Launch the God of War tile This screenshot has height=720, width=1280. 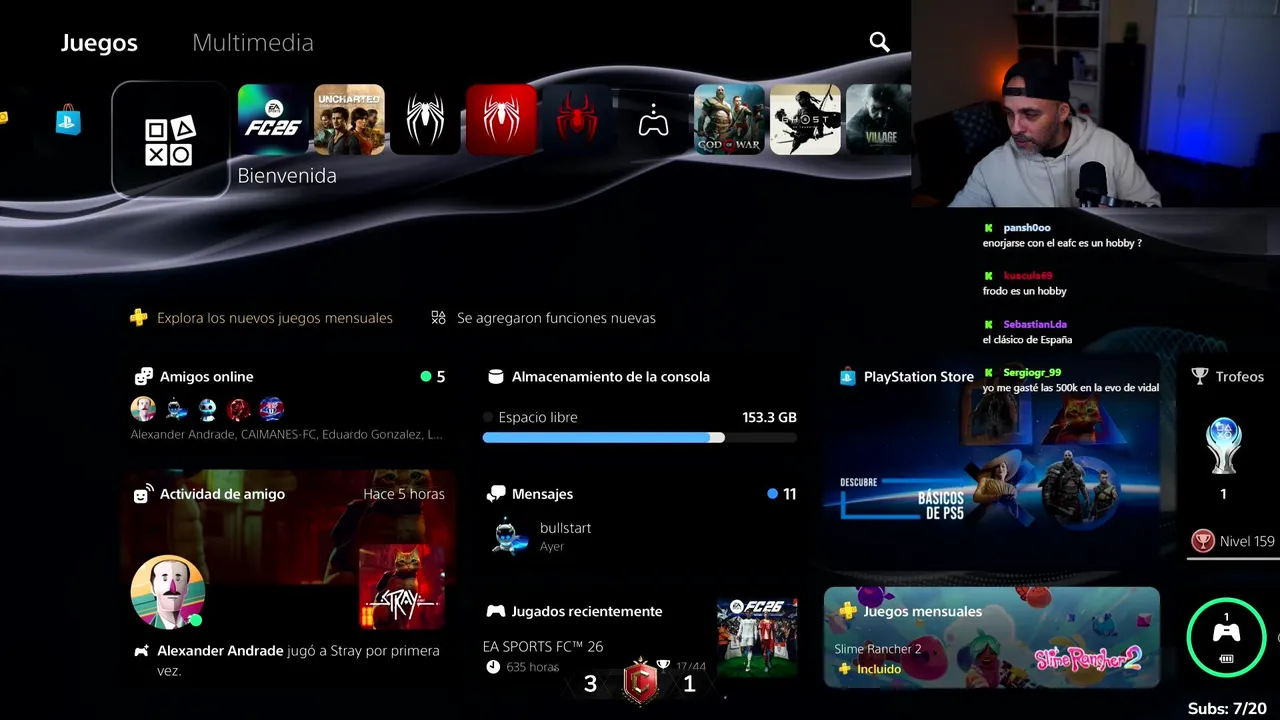click(x=729, y=120)
